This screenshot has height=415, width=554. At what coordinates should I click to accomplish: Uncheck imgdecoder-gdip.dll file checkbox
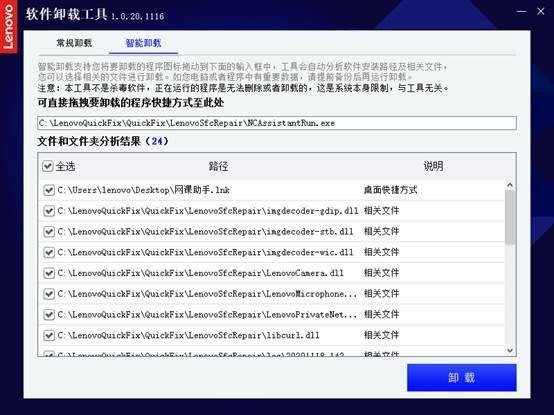point(48,211)
